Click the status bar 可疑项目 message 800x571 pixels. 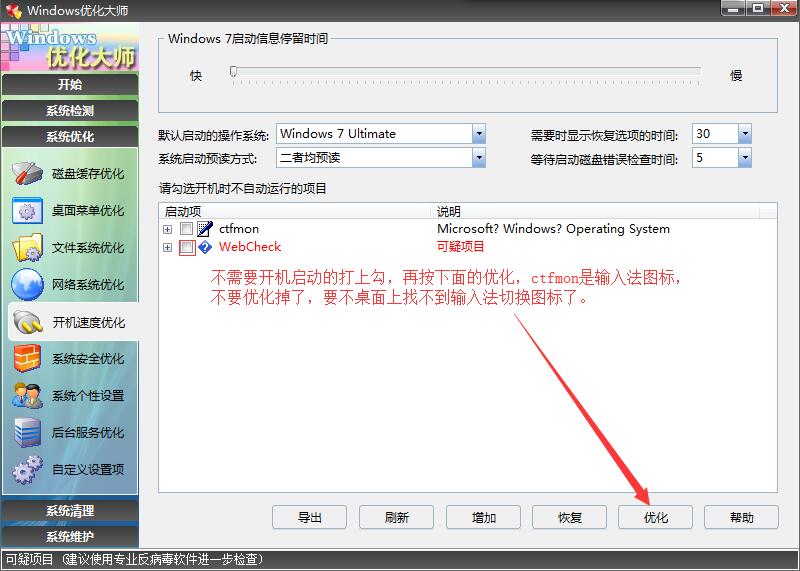[134, 559]
